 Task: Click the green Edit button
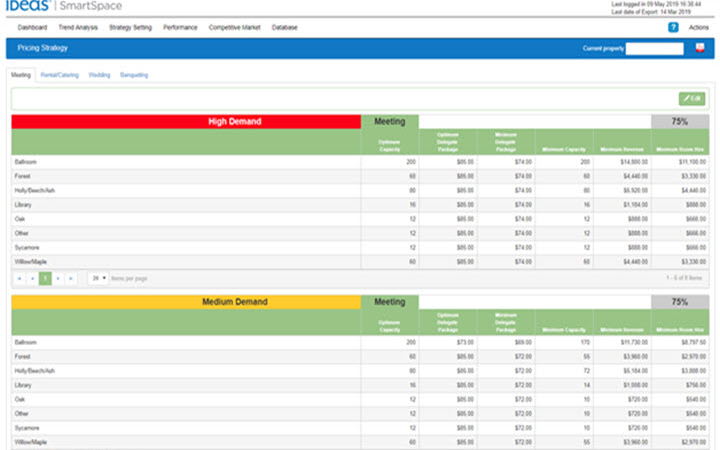(x=692, y=98)
